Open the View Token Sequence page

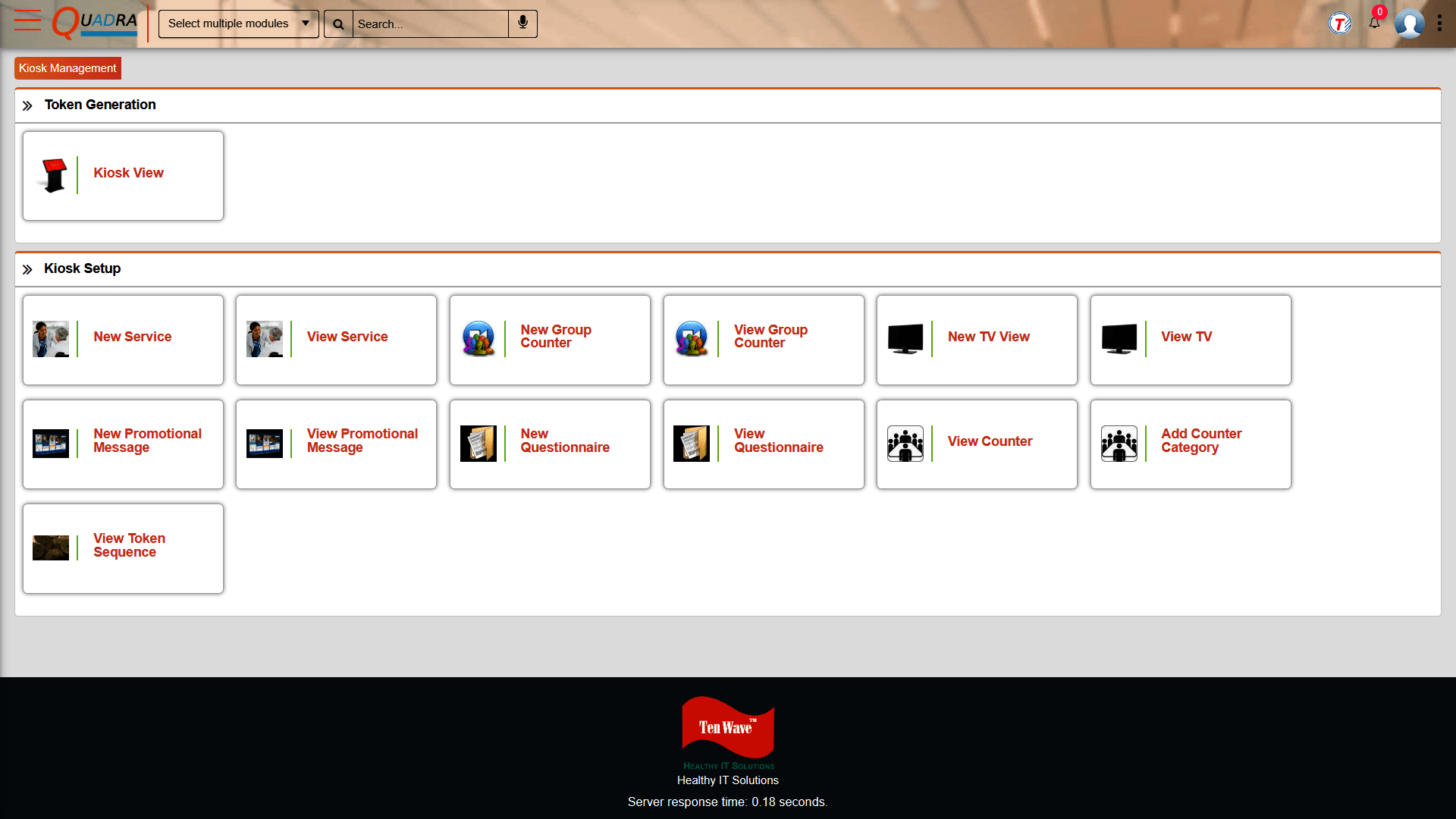pos(123,548)
